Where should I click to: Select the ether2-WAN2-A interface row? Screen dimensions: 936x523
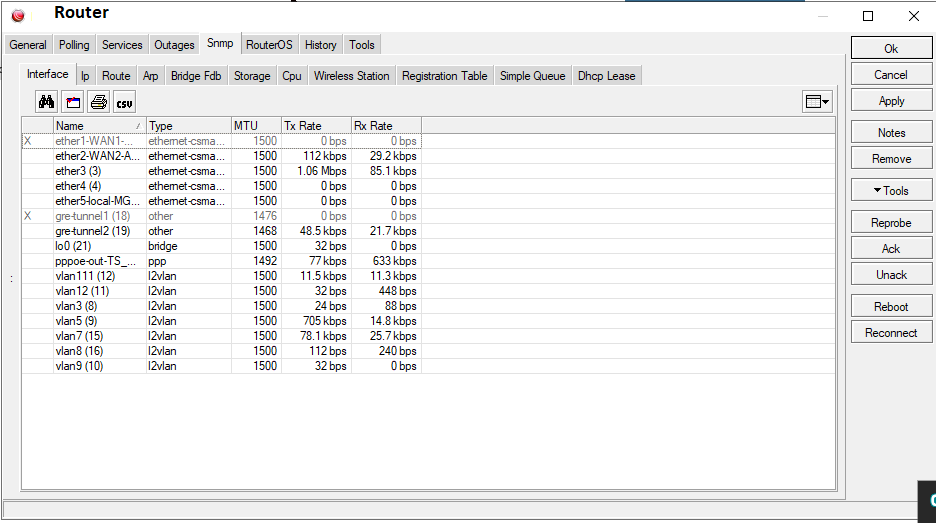coord(221,156)
